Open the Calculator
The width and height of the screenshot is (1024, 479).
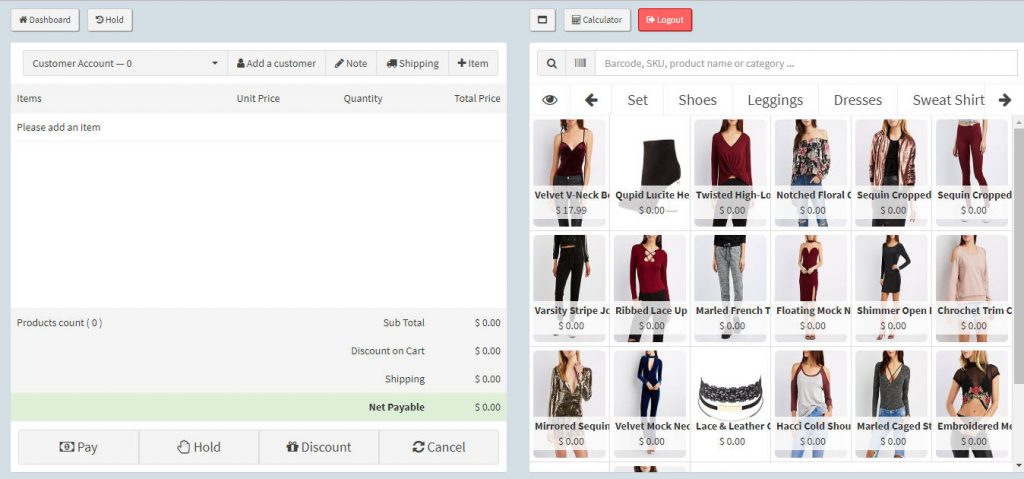(x=597, y=20)
